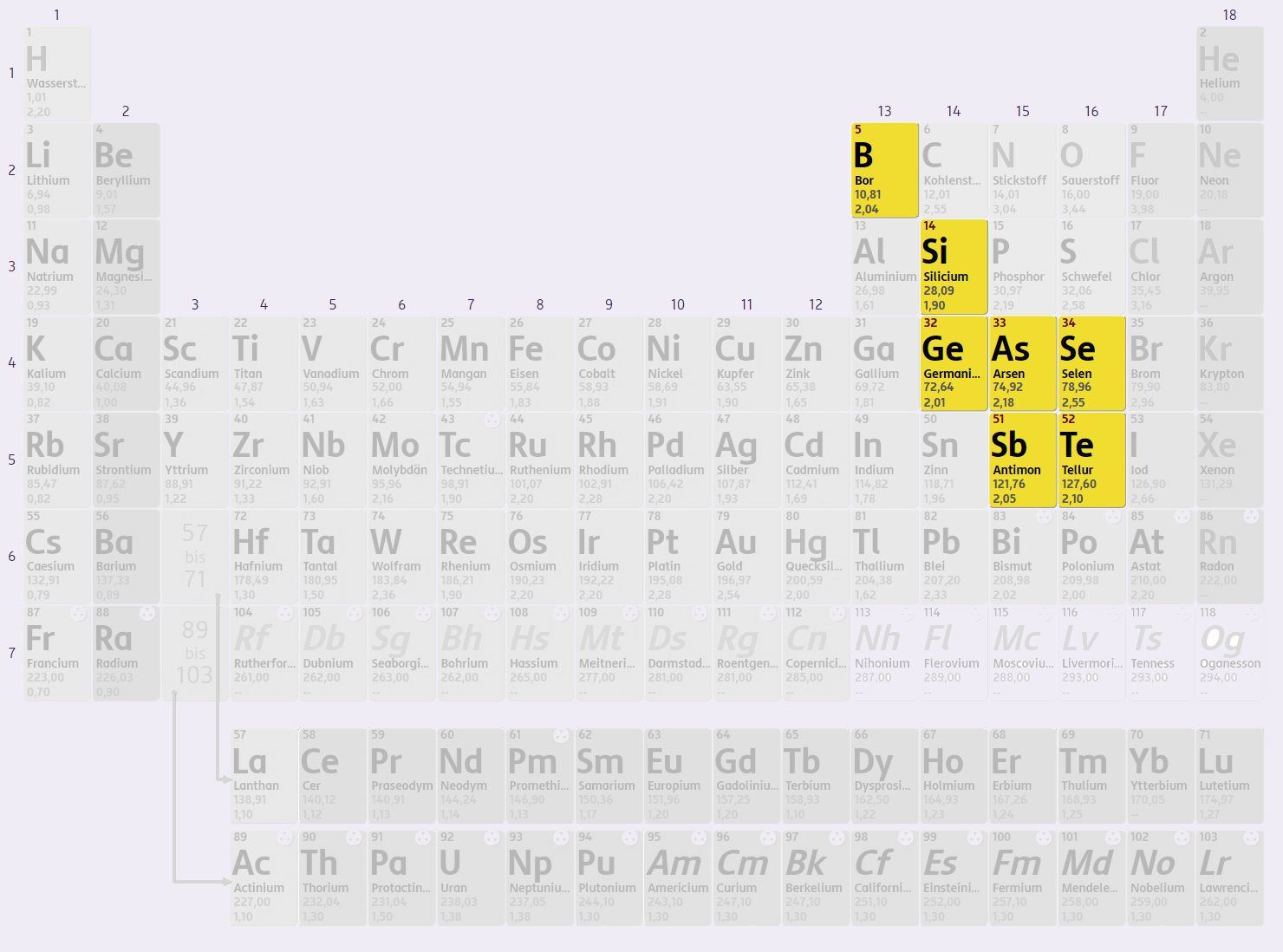Click the radioactive symbol on the Promethium tile
The image size is (1283, 952).
coord(561,736)
